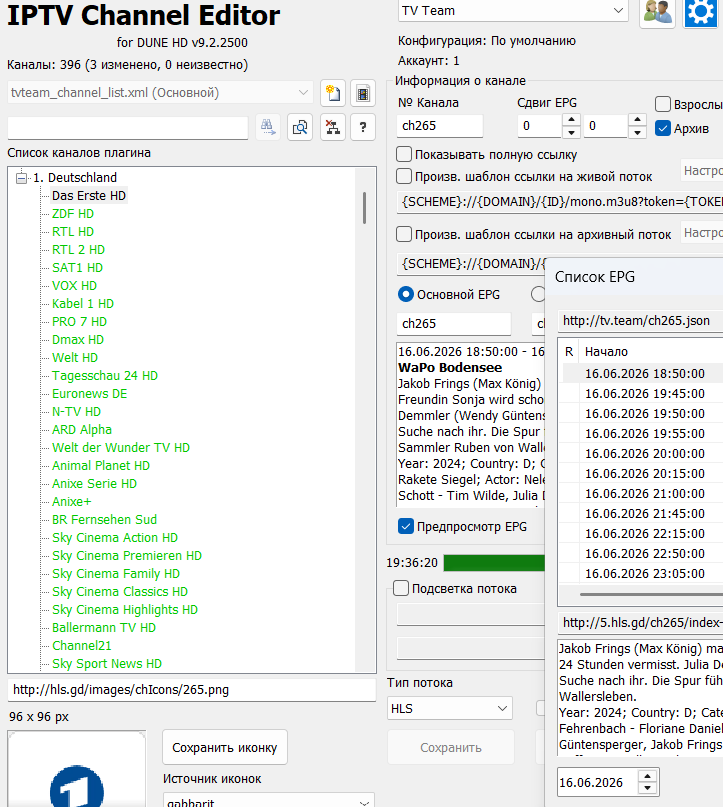Viewport: 723px width, 807px height.
Task: Uncheck Предпросмотр EPG checkbox
Action: (x=405, y=527)
